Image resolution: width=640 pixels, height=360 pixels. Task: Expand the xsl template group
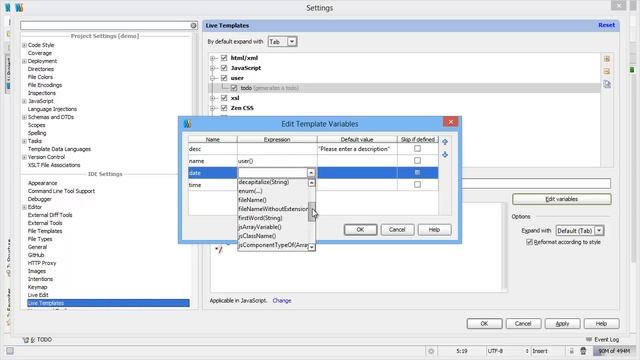tap(213, 98)
